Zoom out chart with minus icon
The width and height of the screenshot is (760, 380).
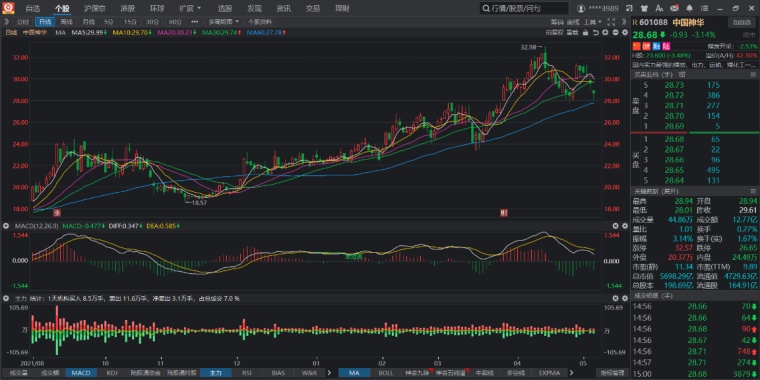[x=616, y=32]
